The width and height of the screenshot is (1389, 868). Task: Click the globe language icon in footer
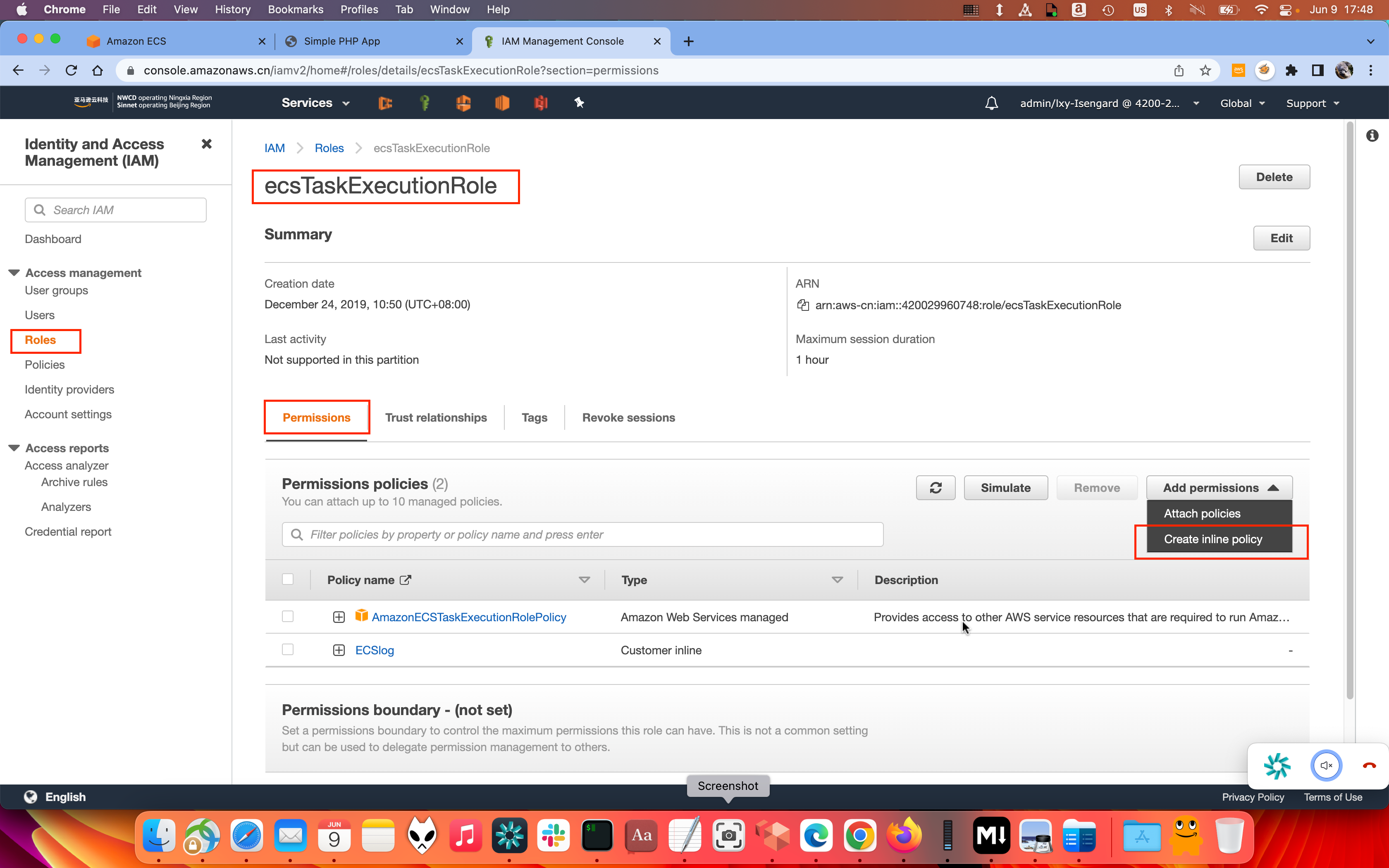point(31,797)
